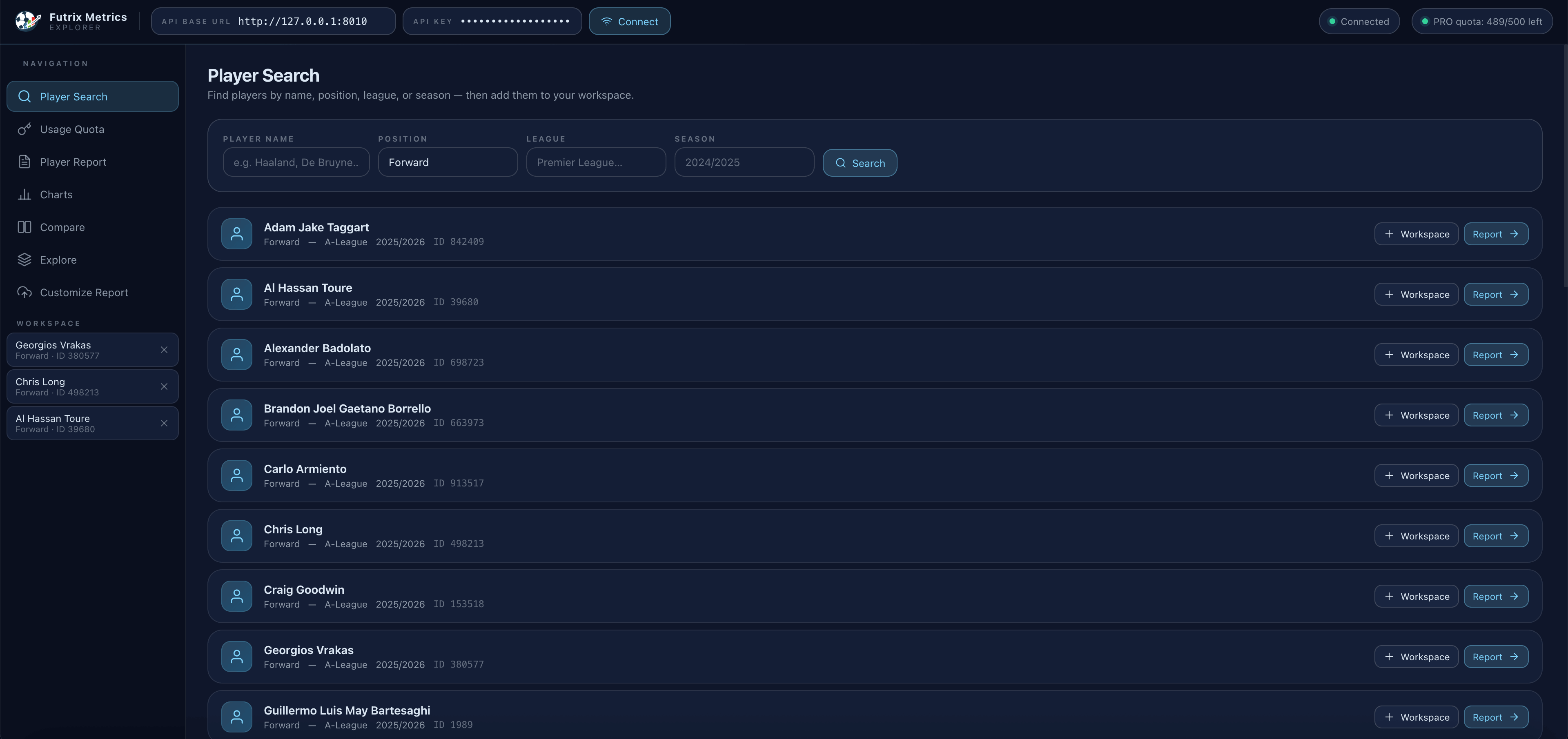Select the Player Search navigation item

click(x=93, y=97)
